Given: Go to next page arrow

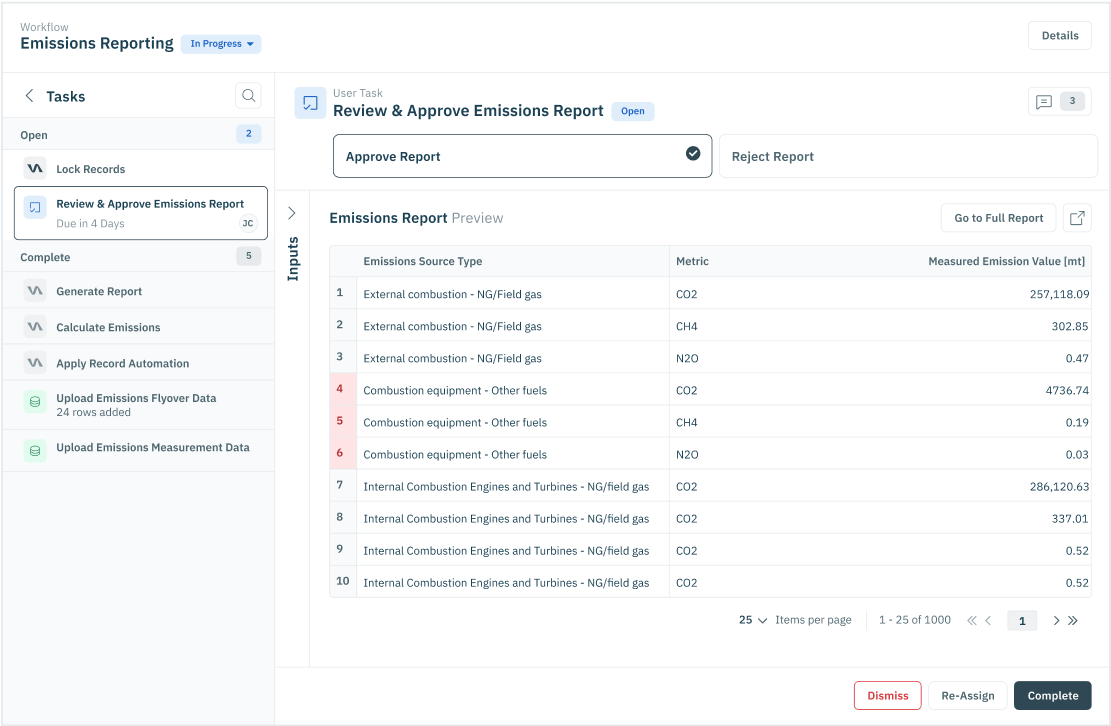Looking at the screenshot, I should [1056, 620].
